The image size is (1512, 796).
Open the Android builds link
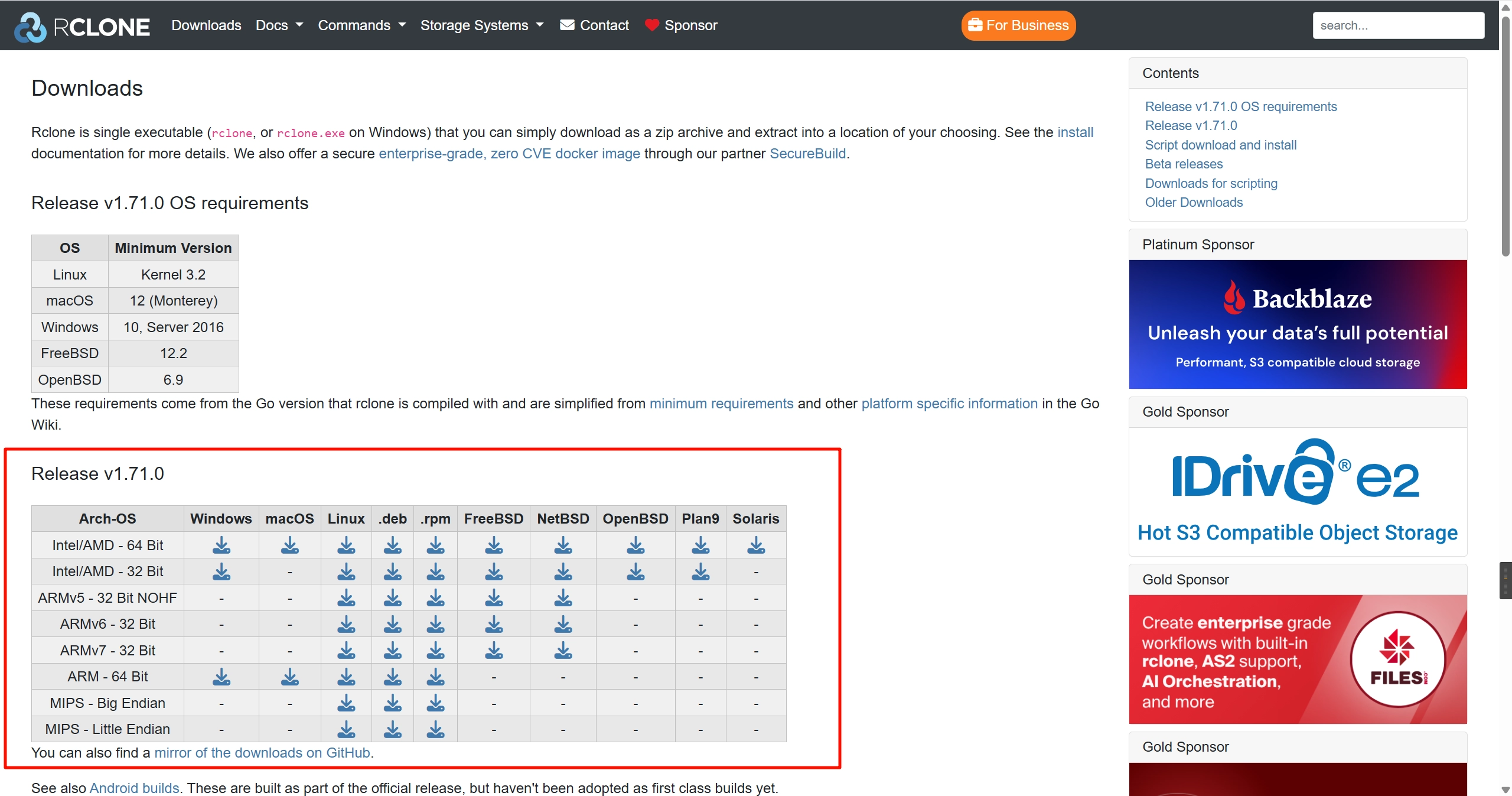134,788
